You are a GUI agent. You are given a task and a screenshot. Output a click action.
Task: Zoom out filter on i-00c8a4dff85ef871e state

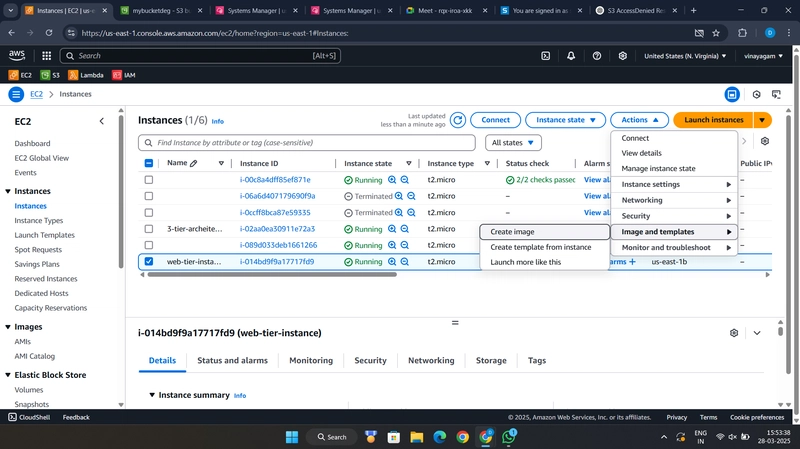(405, 180)
